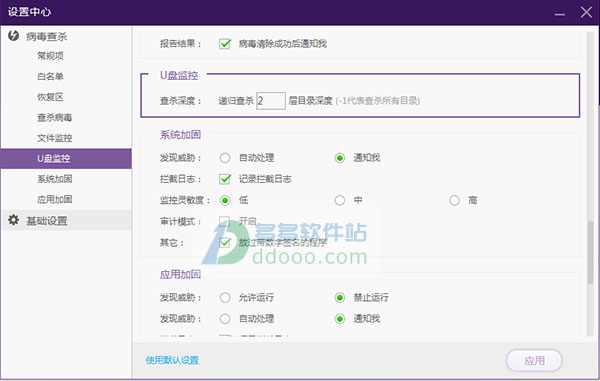Screen dimensions: 600x381
Task: Select 允许运行 radio option
Action: point(225,298)
